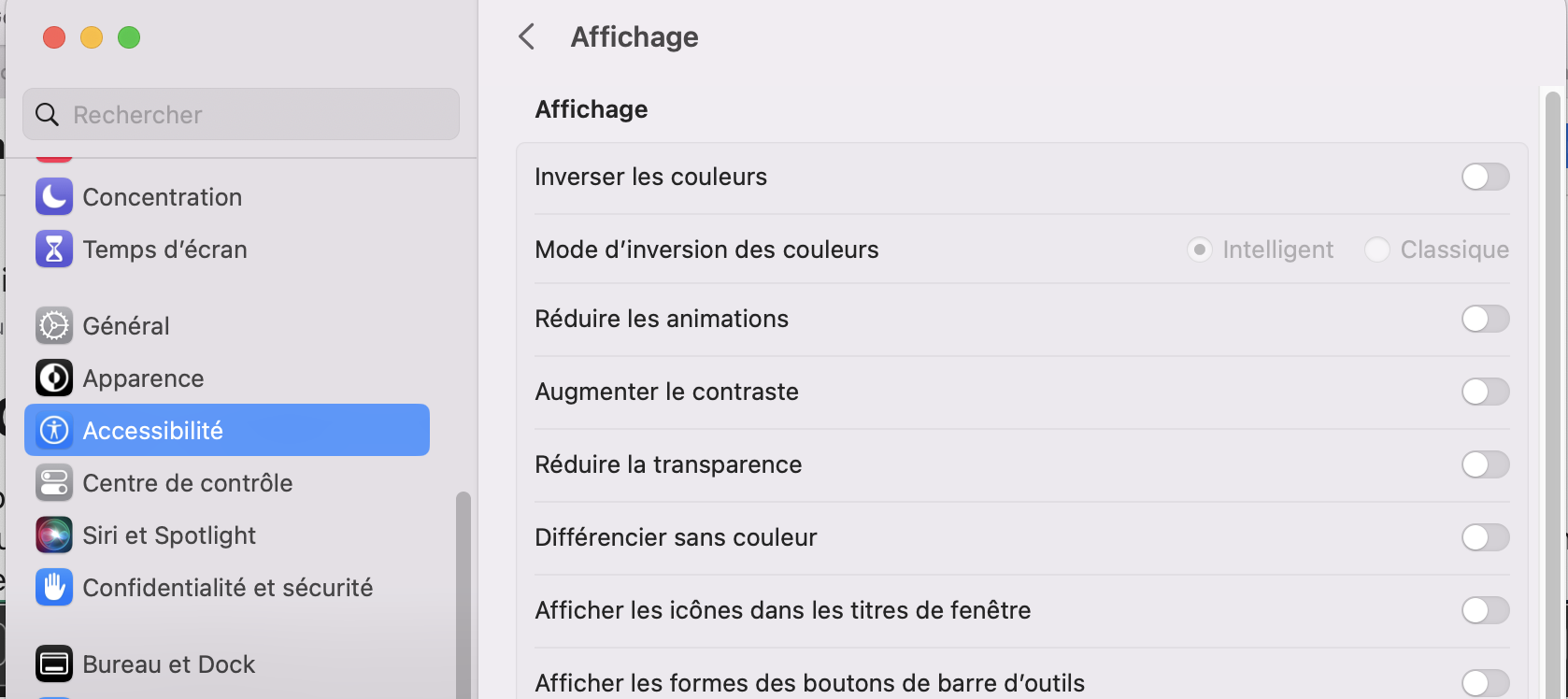Toggle Différencier sans couleur switch
The width and height of the screenshot is (1568, 699).
[x=1485, y=537]
